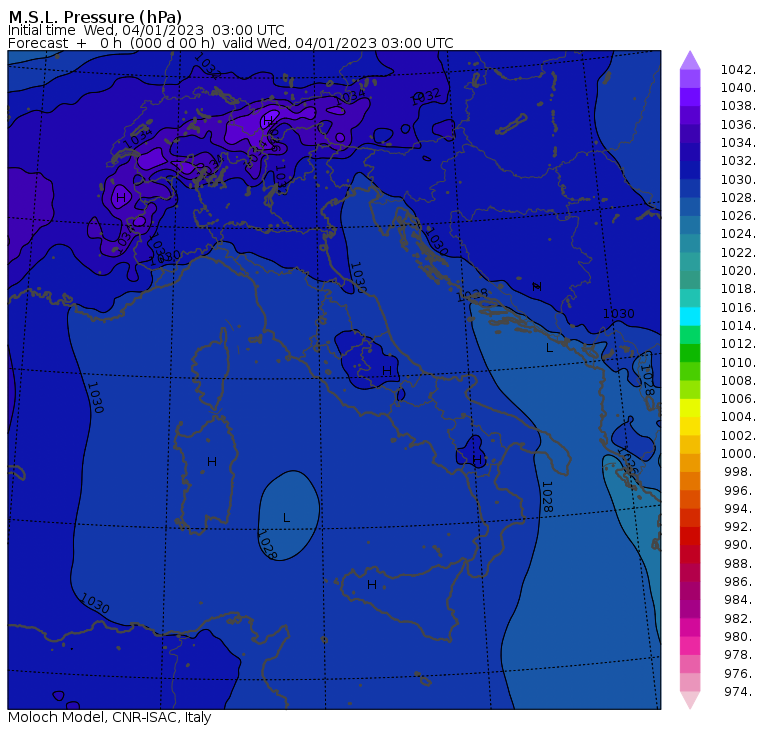Click the 1028 contour label beside Puglia's heel

click(547, 497)
